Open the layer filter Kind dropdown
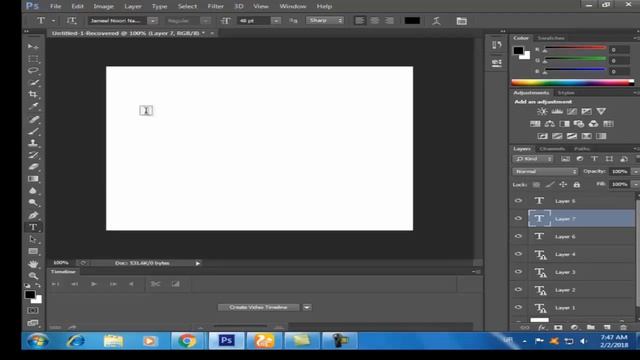The width and height of the screenshot is (640, 360). [x=533, y=159]
